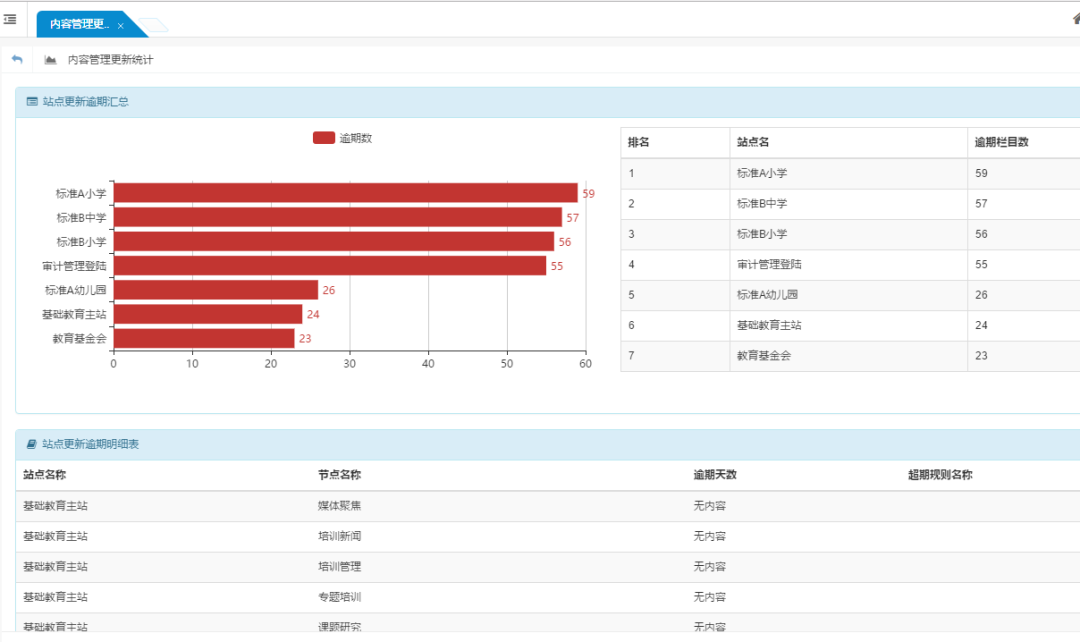Click the 培训管理 node row
This screenshot has width=1080, height=642.
pos(339,567)
